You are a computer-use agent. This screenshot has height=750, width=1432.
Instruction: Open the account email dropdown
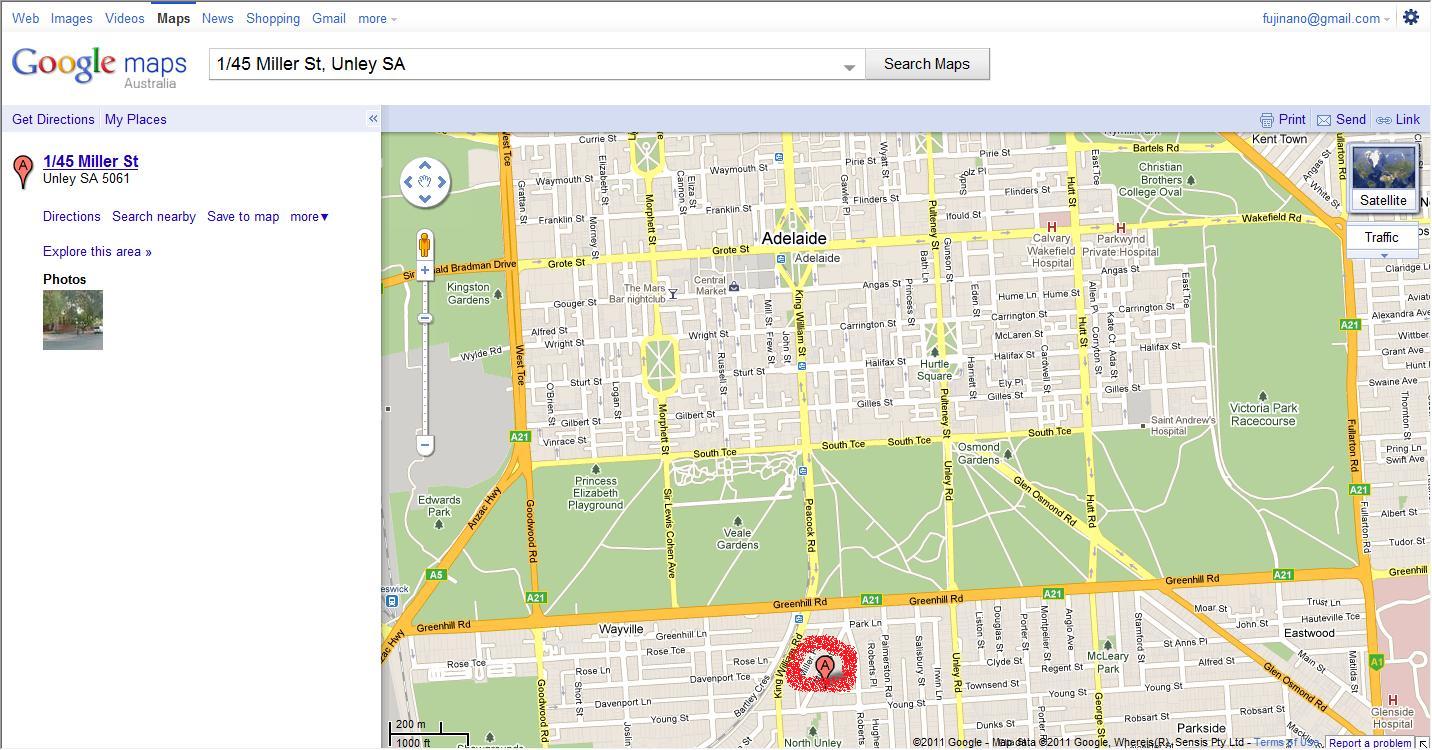click(x=1328, y=18)
